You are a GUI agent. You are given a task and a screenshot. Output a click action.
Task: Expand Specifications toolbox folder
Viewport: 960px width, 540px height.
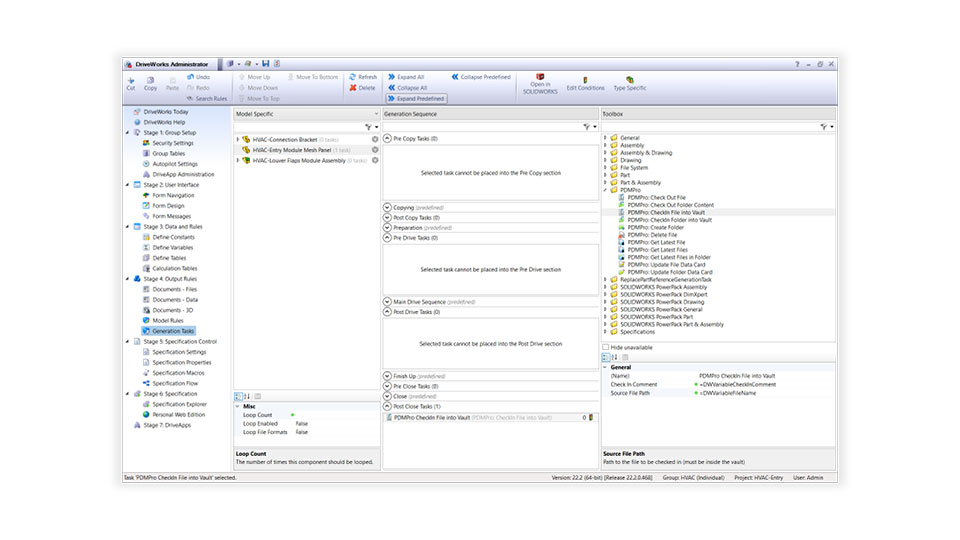pos(606,332)
